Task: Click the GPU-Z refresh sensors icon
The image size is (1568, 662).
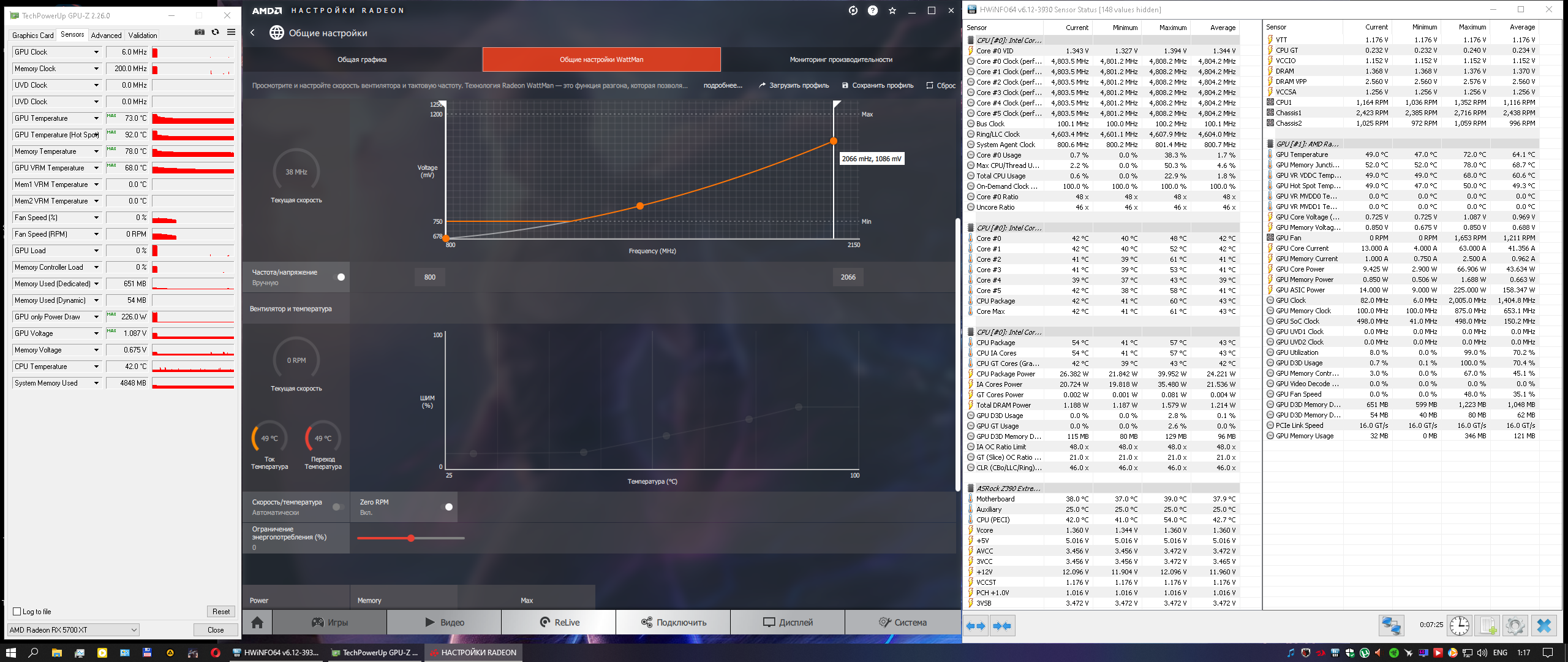Action: 215,32
